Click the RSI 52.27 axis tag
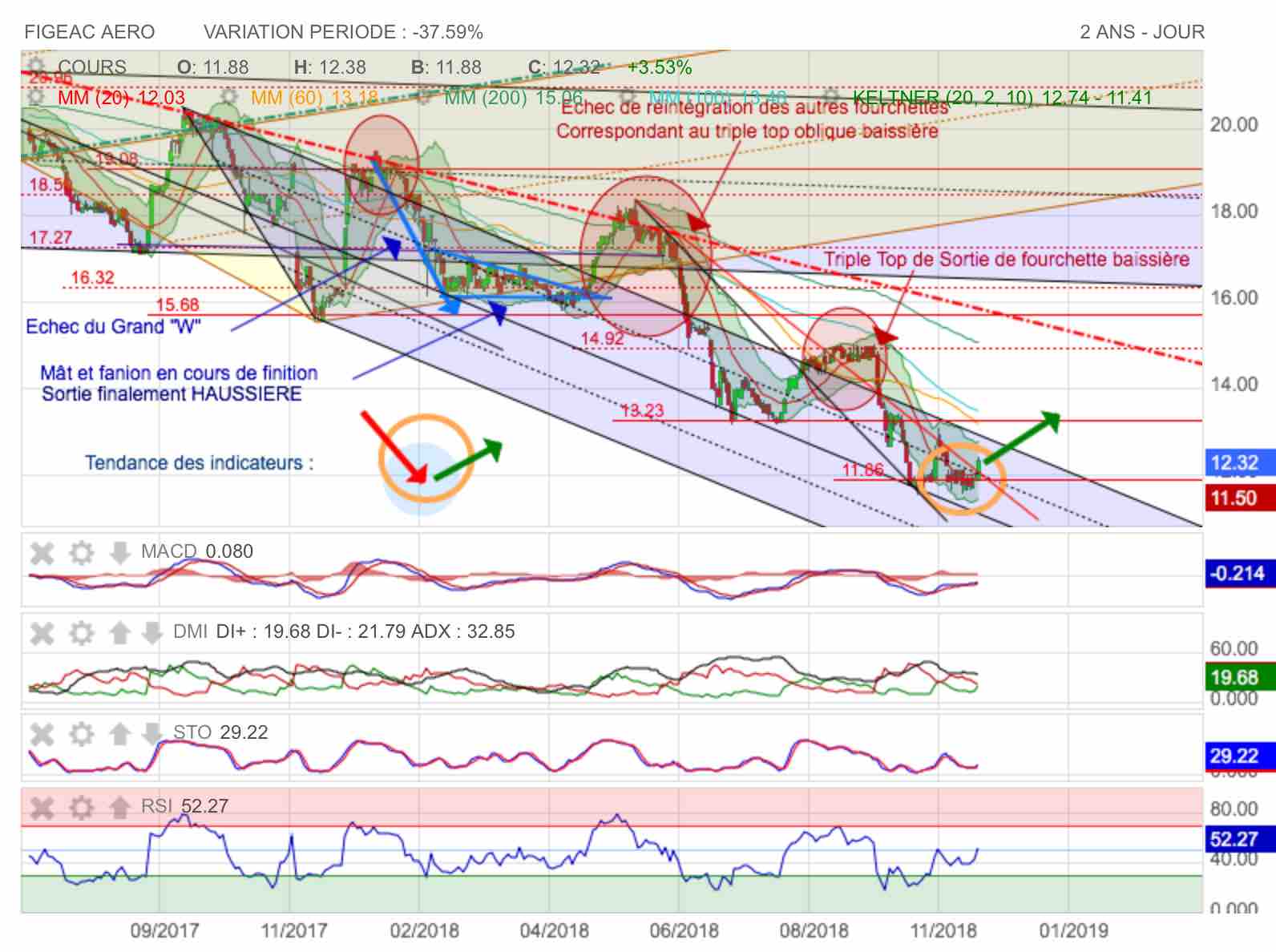1276x952 pixels. click(x=1240, y=839)
